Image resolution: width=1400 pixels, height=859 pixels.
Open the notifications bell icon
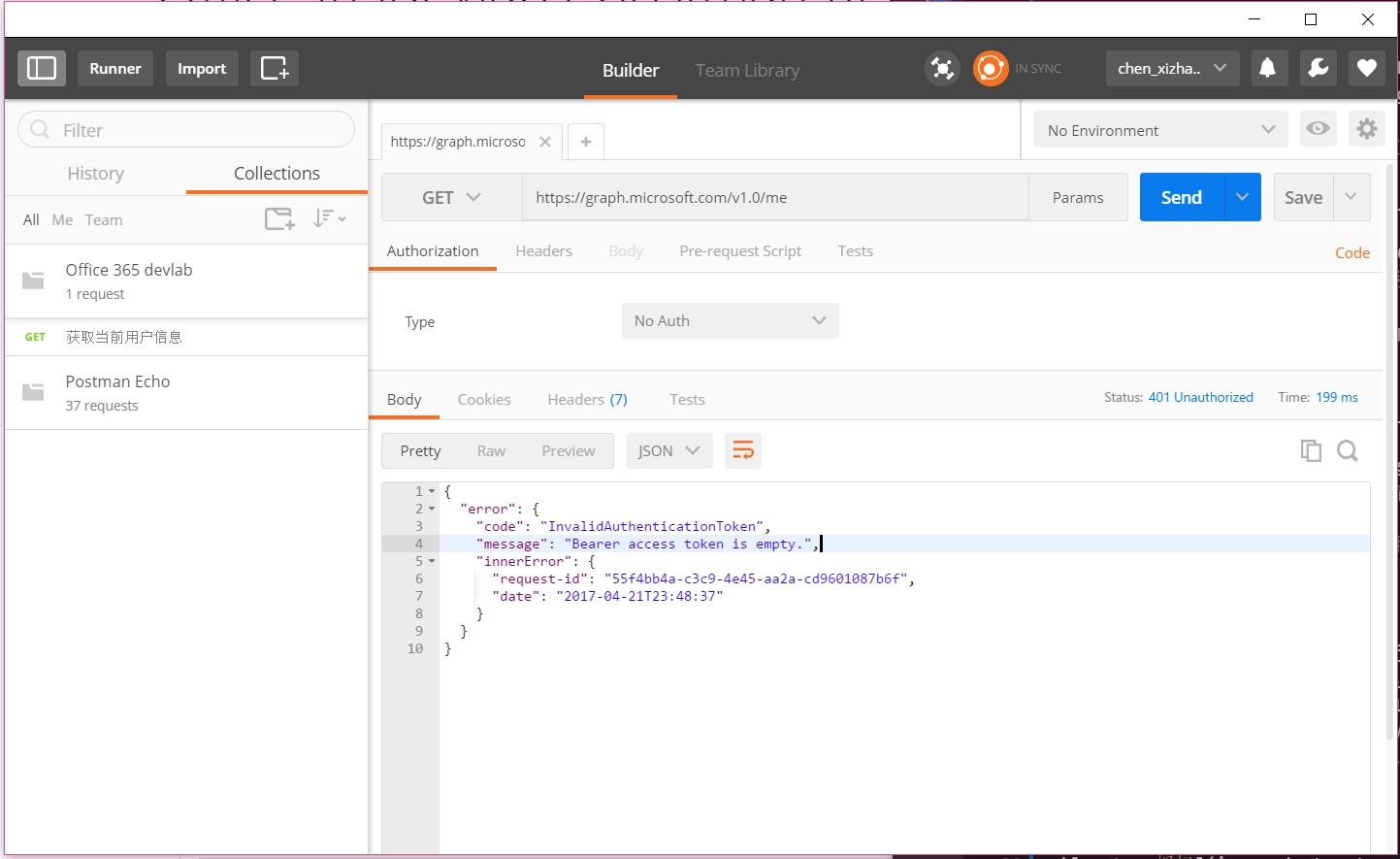pos(1267,68)
